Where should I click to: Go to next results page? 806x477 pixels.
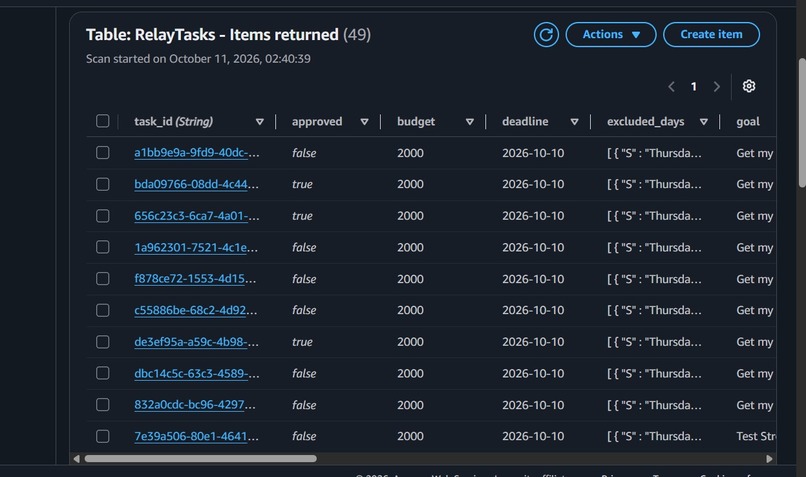(717, 87)
